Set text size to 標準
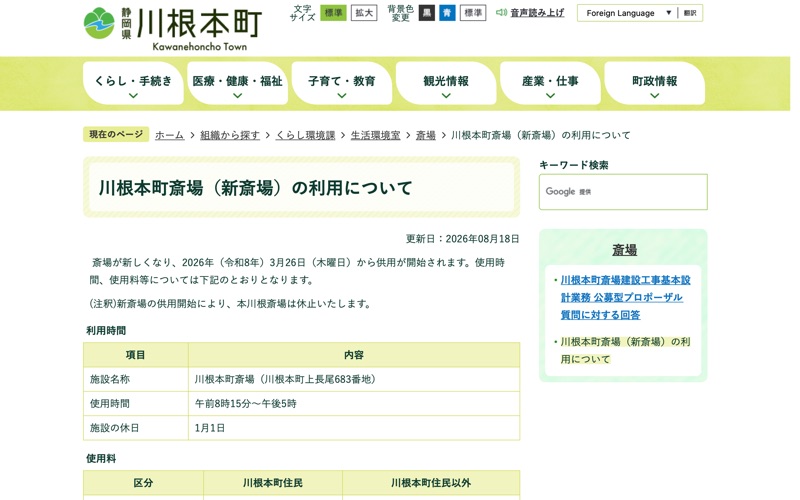Screen dimensions: 800x500 tap(333, 13)
